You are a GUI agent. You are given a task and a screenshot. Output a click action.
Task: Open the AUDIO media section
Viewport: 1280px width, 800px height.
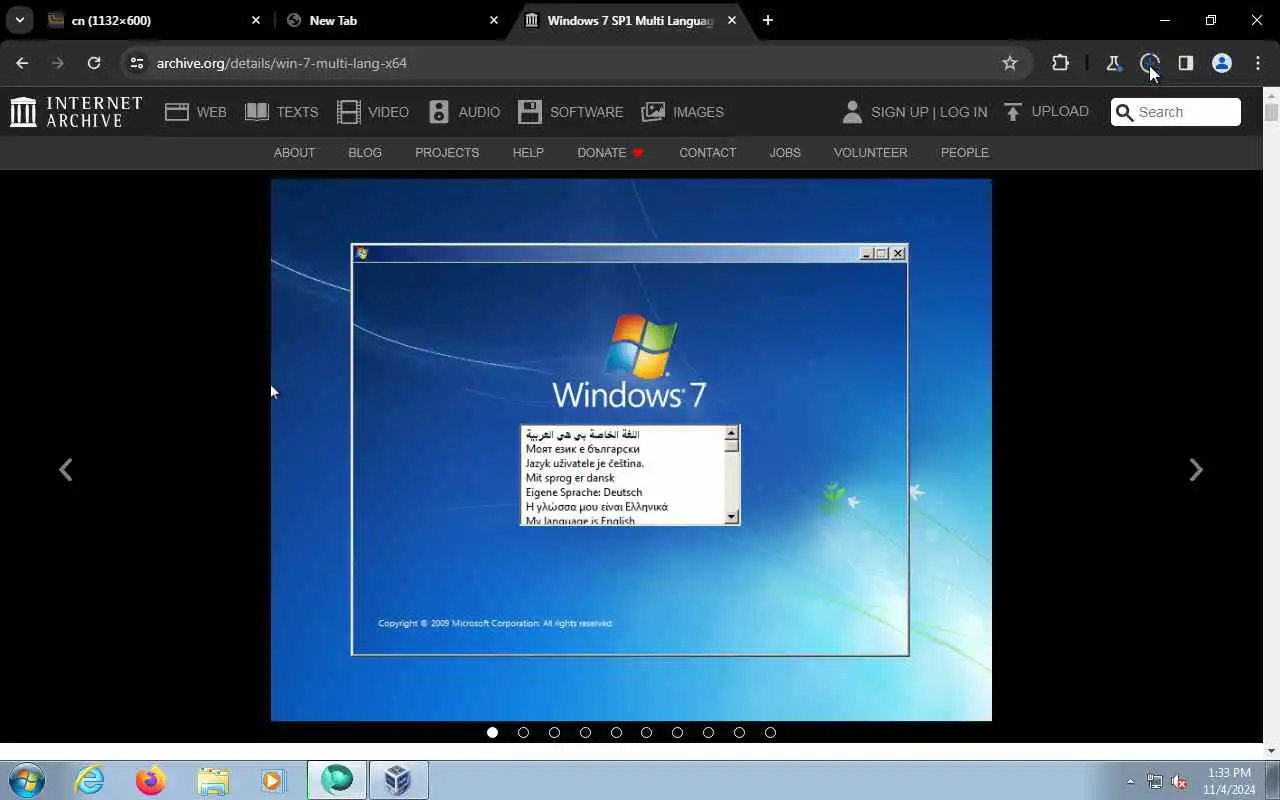(464, 112)
